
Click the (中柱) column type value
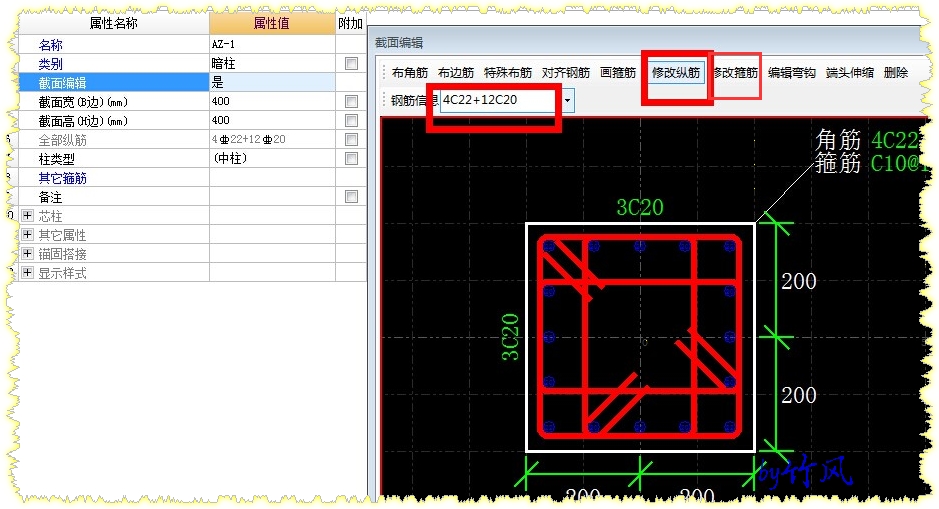[x=272, y=159]
